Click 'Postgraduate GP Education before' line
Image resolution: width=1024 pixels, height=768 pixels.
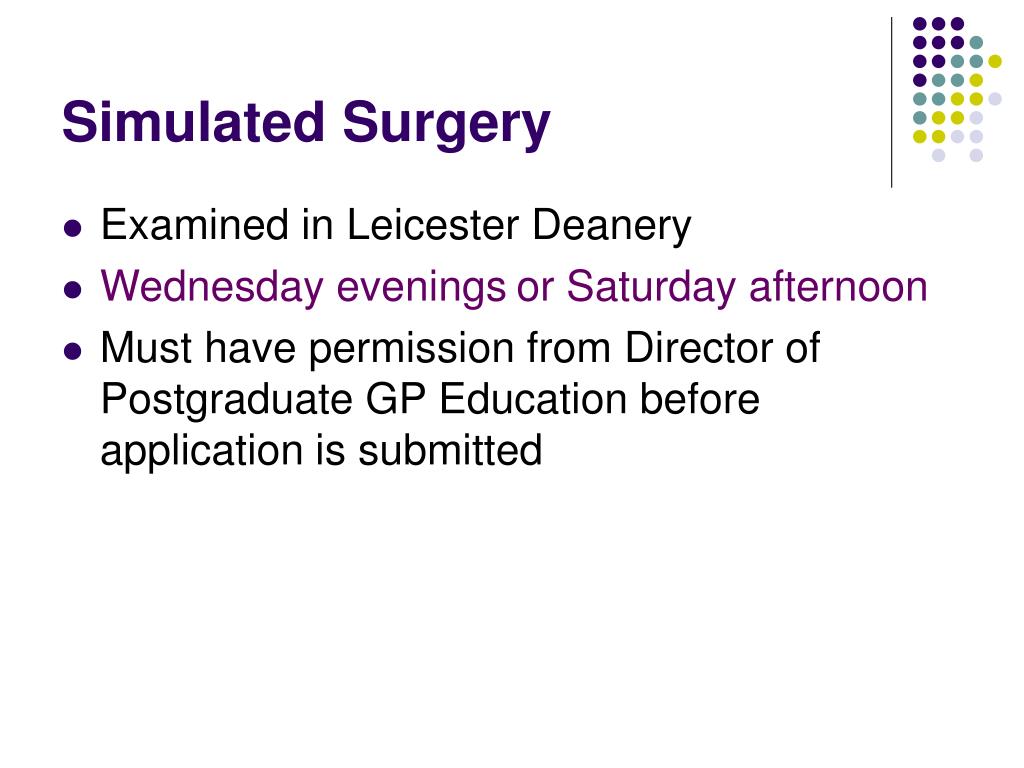pos(430,400)
